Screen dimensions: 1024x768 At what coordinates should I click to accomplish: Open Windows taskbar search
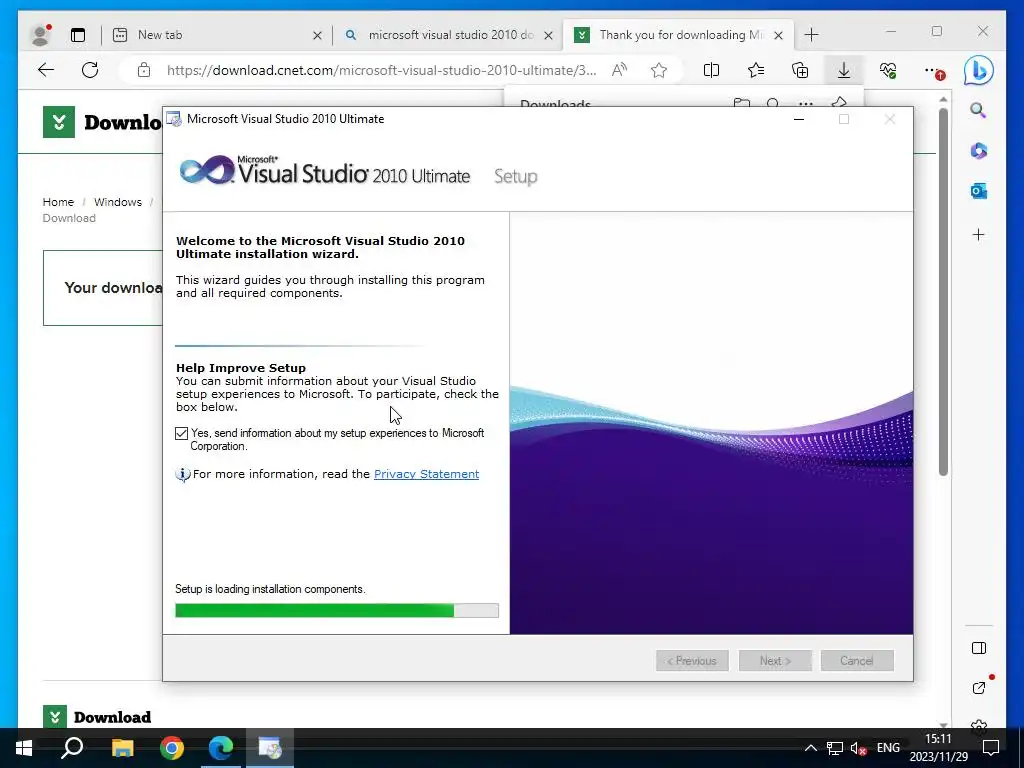click(72, 748)
